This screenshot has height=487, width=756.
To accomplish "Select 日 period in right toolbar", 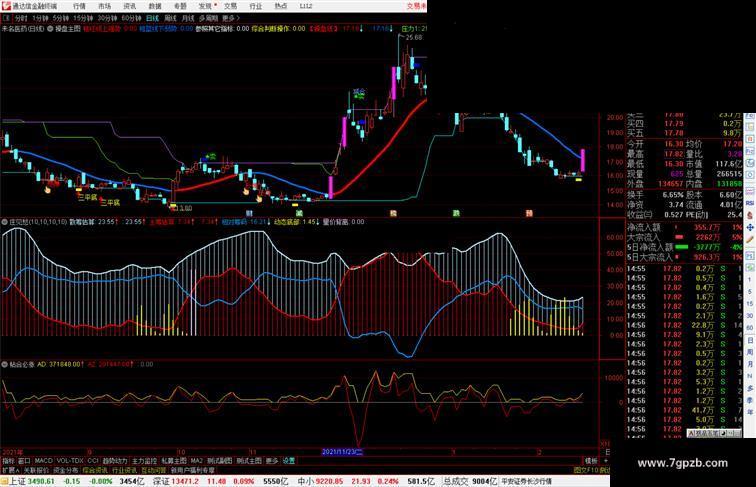I will click(x=750, y=340).
